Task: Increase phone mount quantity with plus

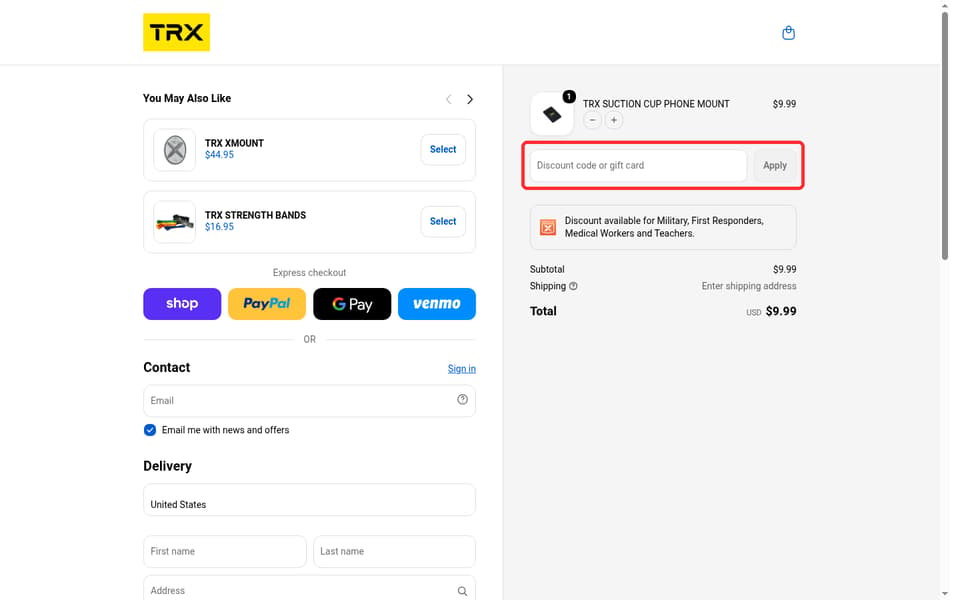Action: click(x=613, y=120)
